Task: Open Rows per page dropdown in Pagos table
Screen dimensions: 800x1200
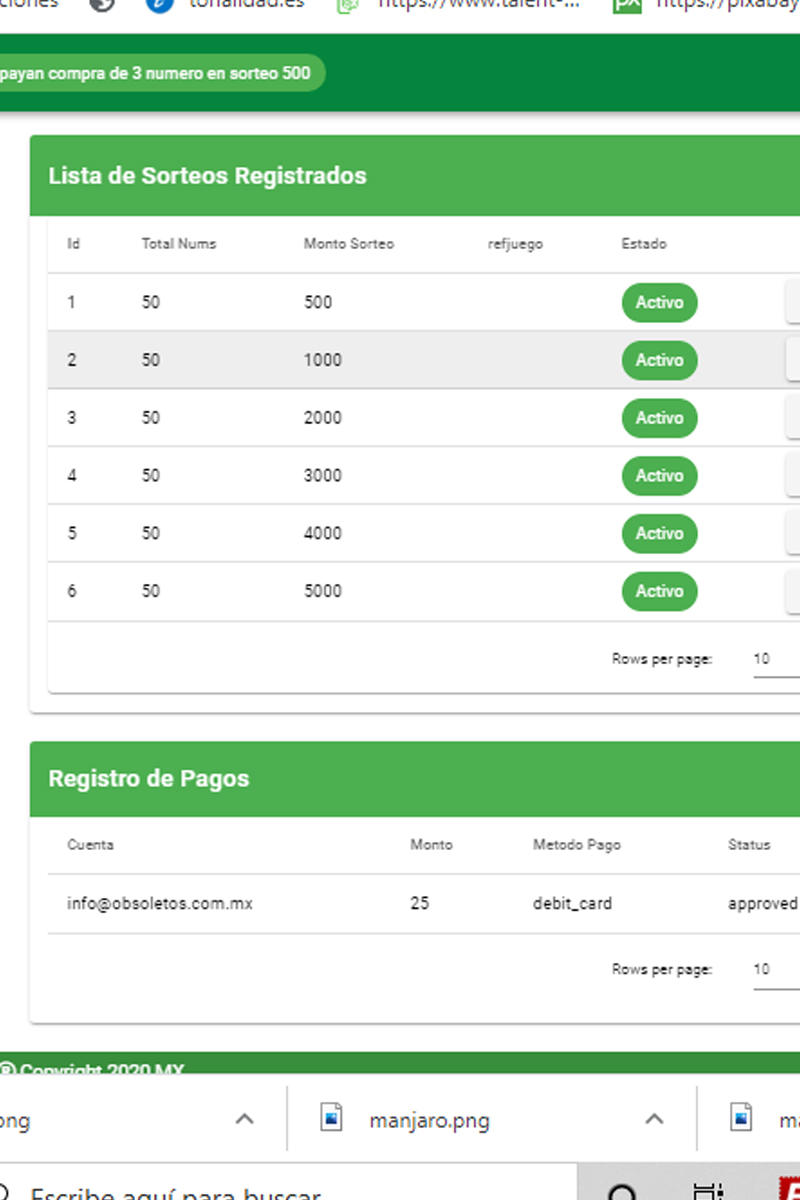Action: pos(775,969)
